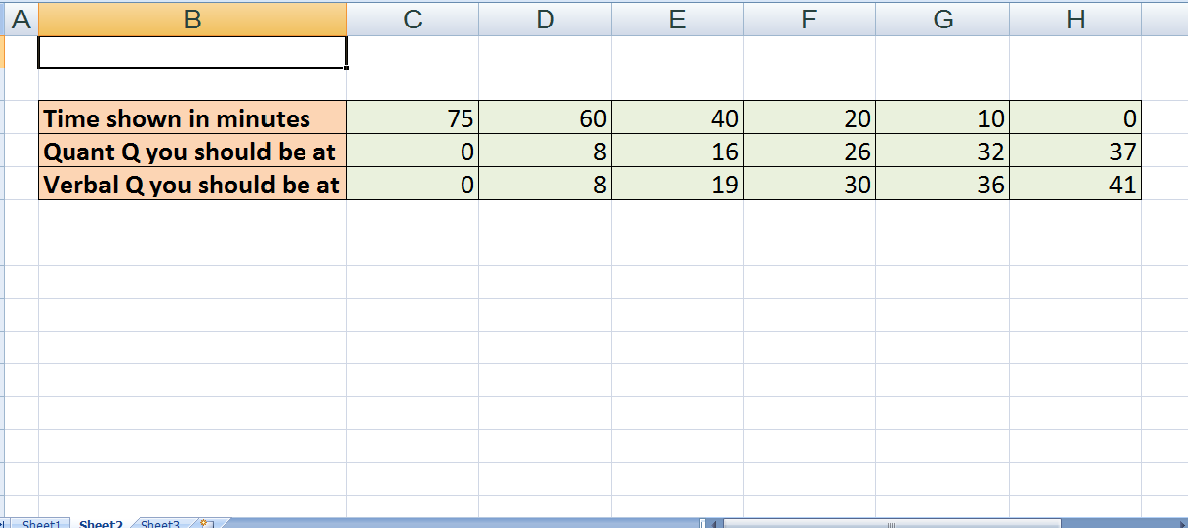
Task: Switch to the Sheet3 tab
Action: tap(161, 523)
